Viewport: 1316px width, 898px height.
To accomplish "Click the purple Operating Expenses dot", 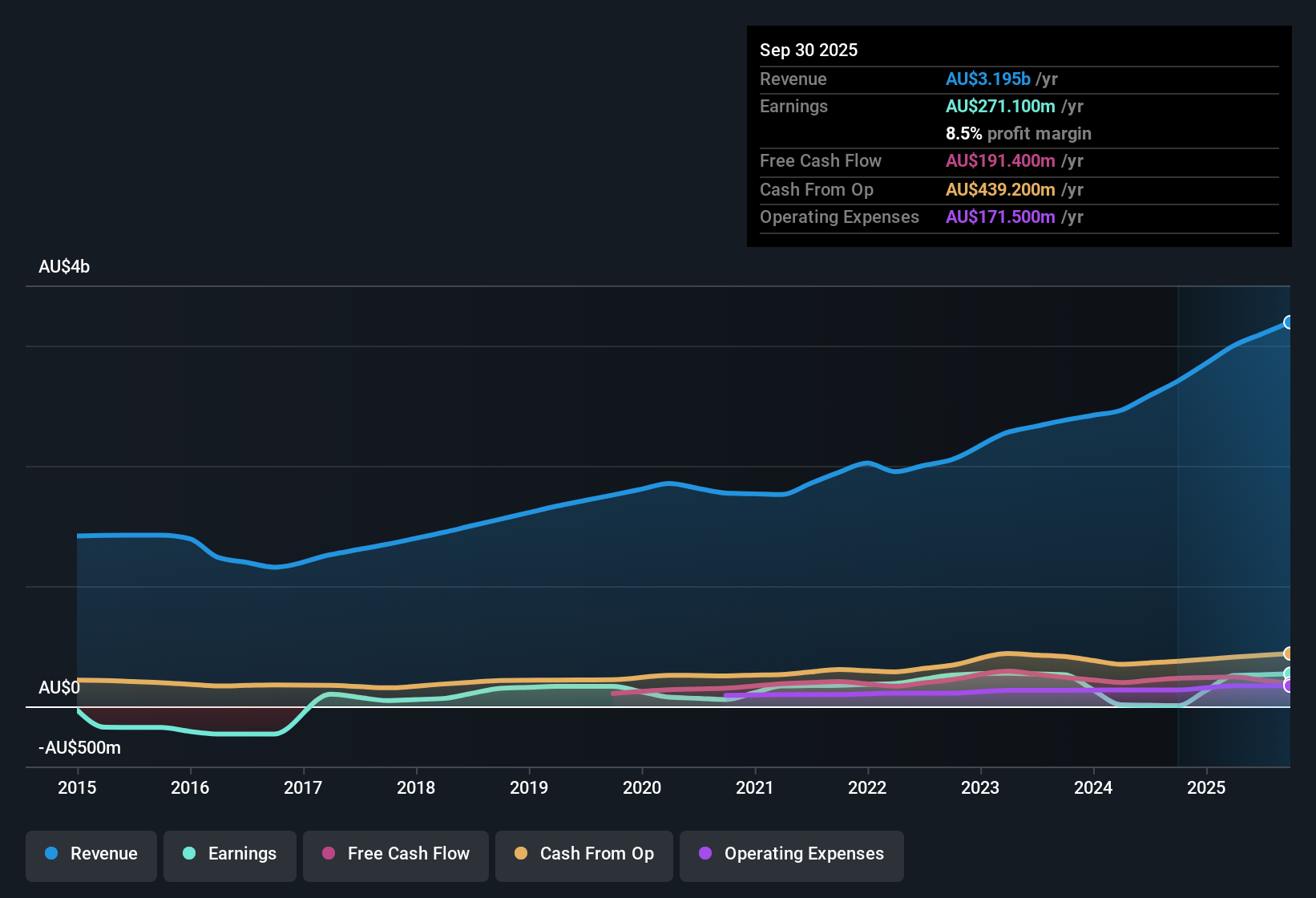I will 704,854.
